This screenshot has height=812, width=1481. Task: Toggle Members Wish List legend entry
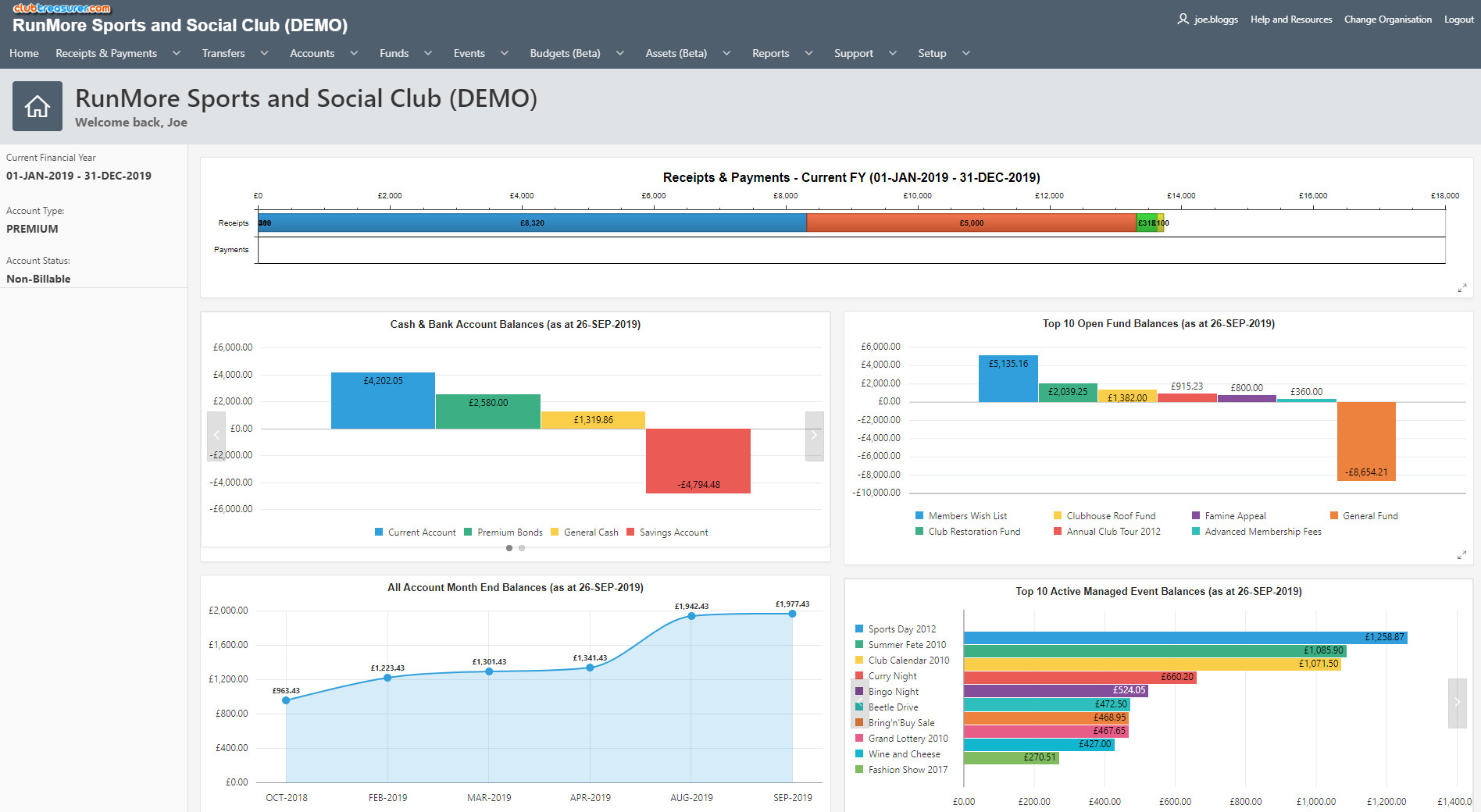(962, 516)
